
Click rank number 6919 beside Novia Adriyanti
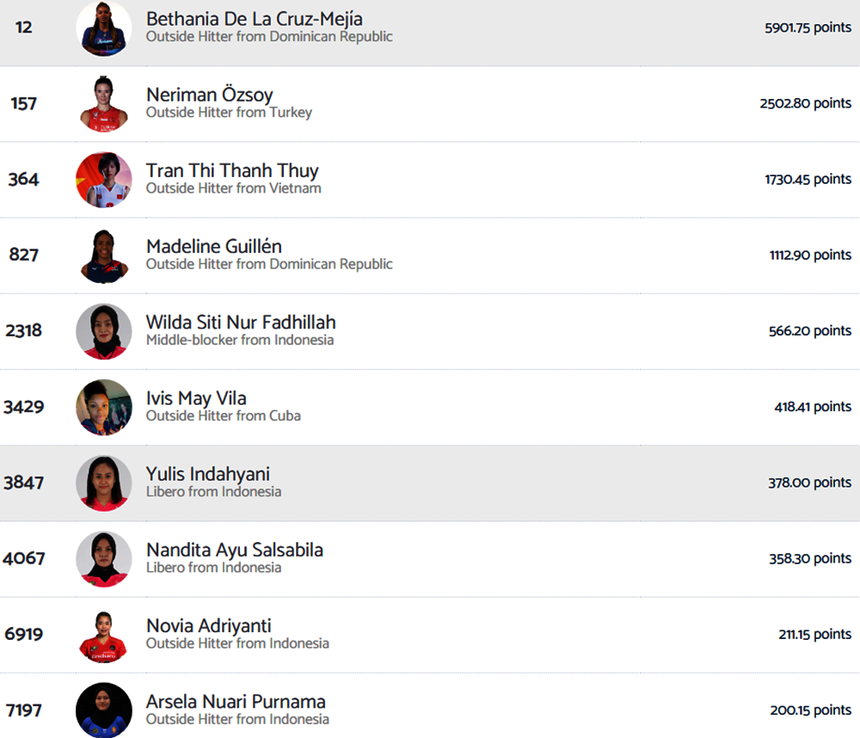(24, 635)
